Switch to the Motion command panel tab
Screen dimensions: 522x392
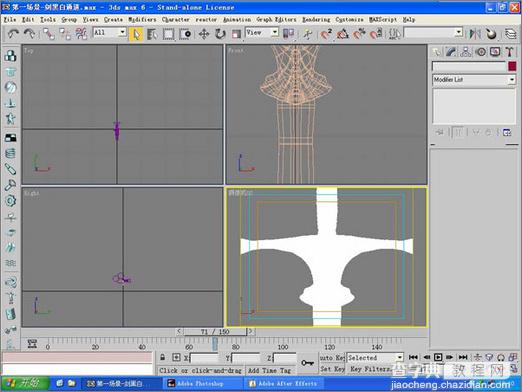[x=480, y=52]
